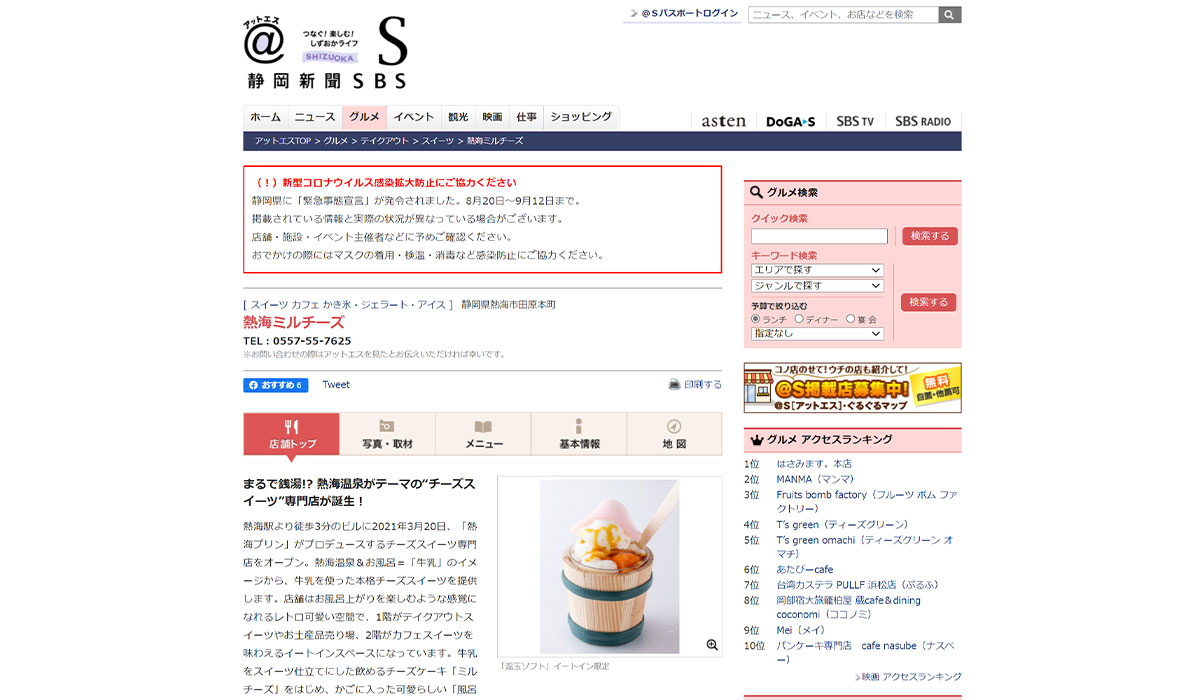The height and width of the screenshot is (700, 1200).
Task: Select the ディナー radio button
Action: coord(799,319)
